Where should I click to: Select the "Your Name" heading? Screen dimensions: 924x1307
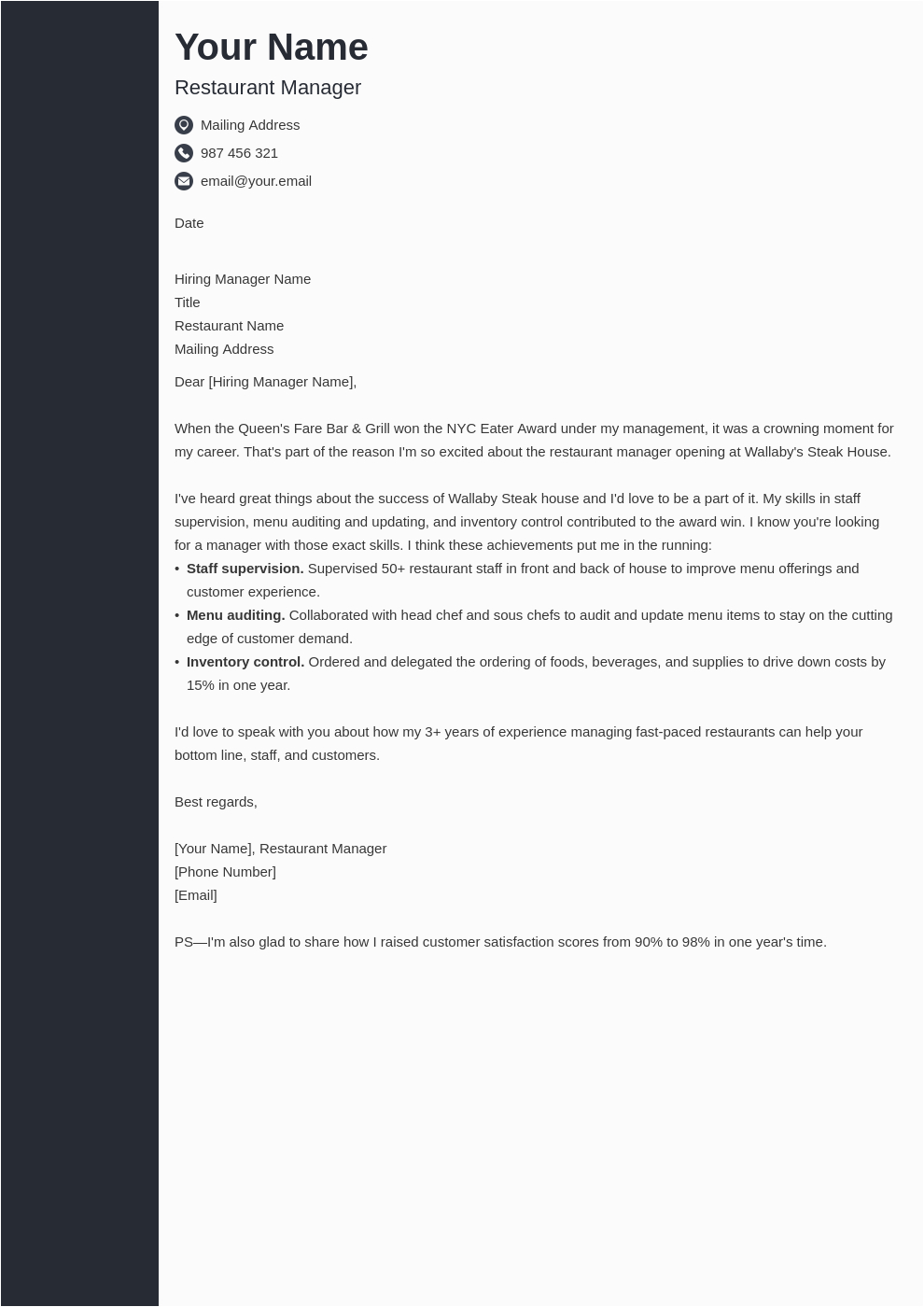click(271, 48)
